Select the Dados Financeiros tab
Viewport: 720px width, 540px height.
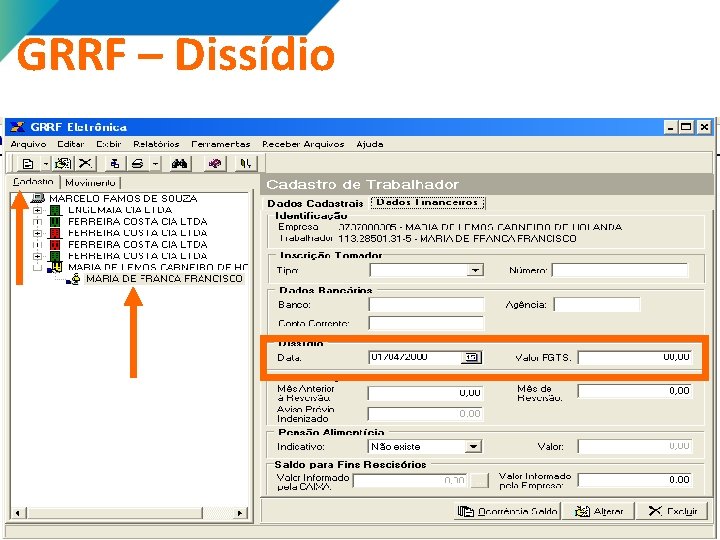[x=428, y=202]
